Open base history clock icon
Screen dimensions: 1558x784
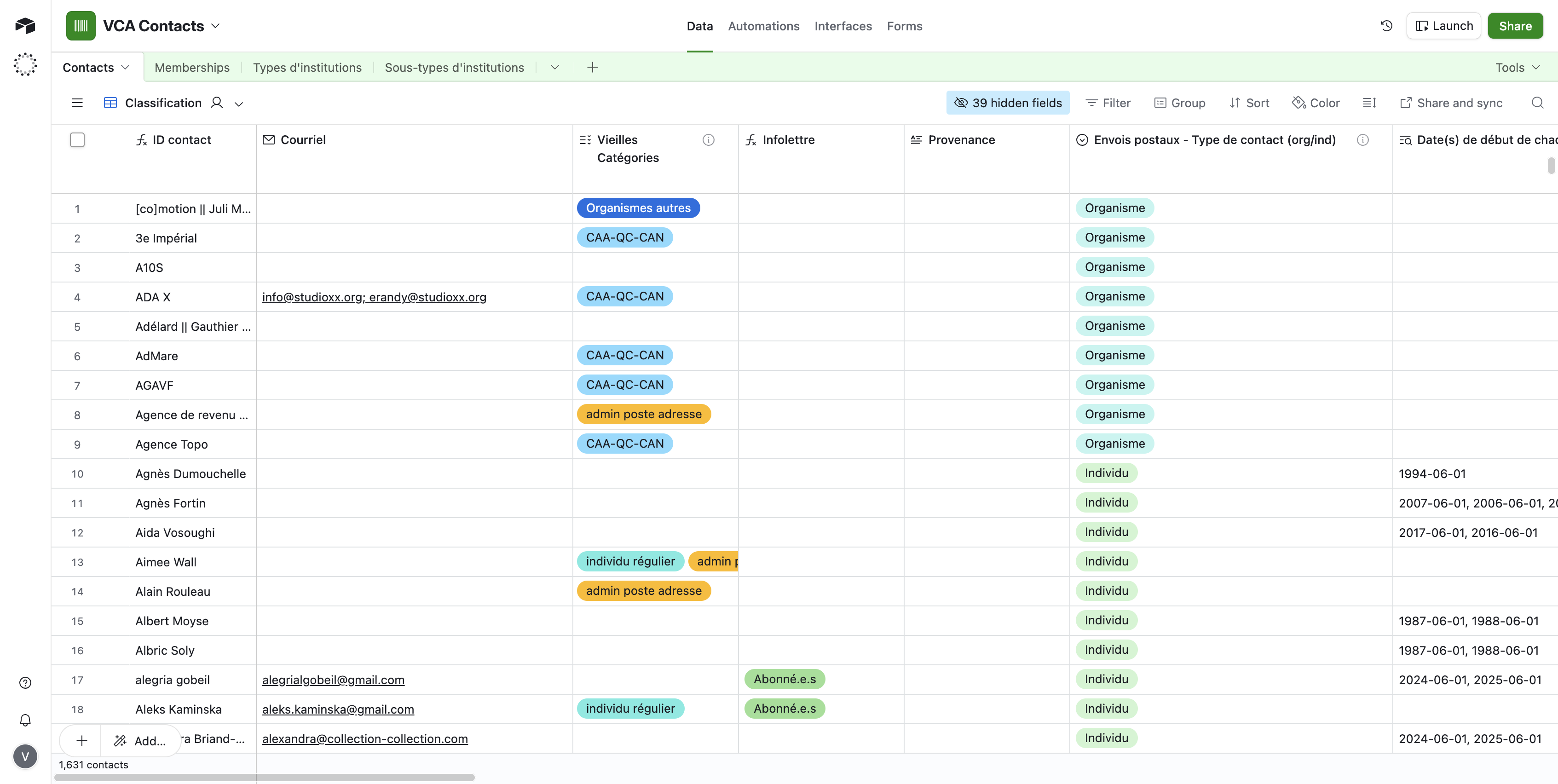1386,26
